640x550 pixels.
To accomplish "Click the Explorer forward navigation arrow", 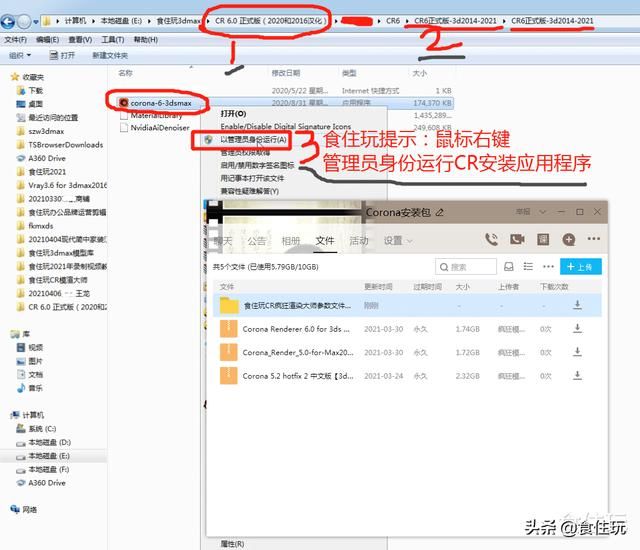I will 24,22.
